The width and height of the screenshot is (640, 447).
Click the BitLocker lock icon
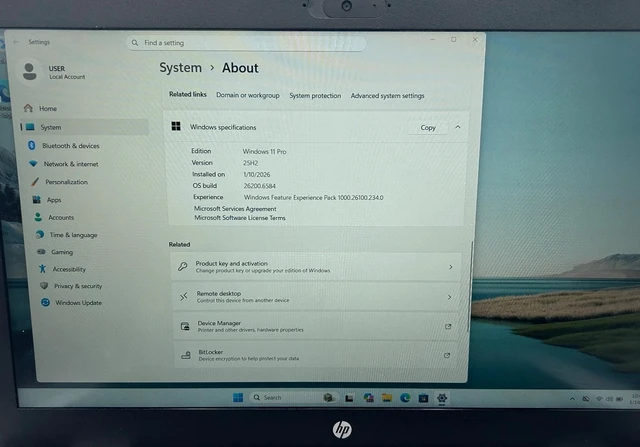pos(186,355)
